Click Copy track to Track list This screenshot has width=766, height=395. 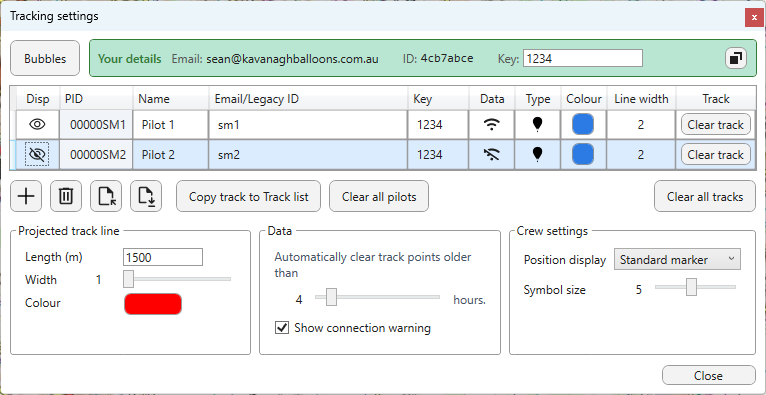click(x=249, y=196)
